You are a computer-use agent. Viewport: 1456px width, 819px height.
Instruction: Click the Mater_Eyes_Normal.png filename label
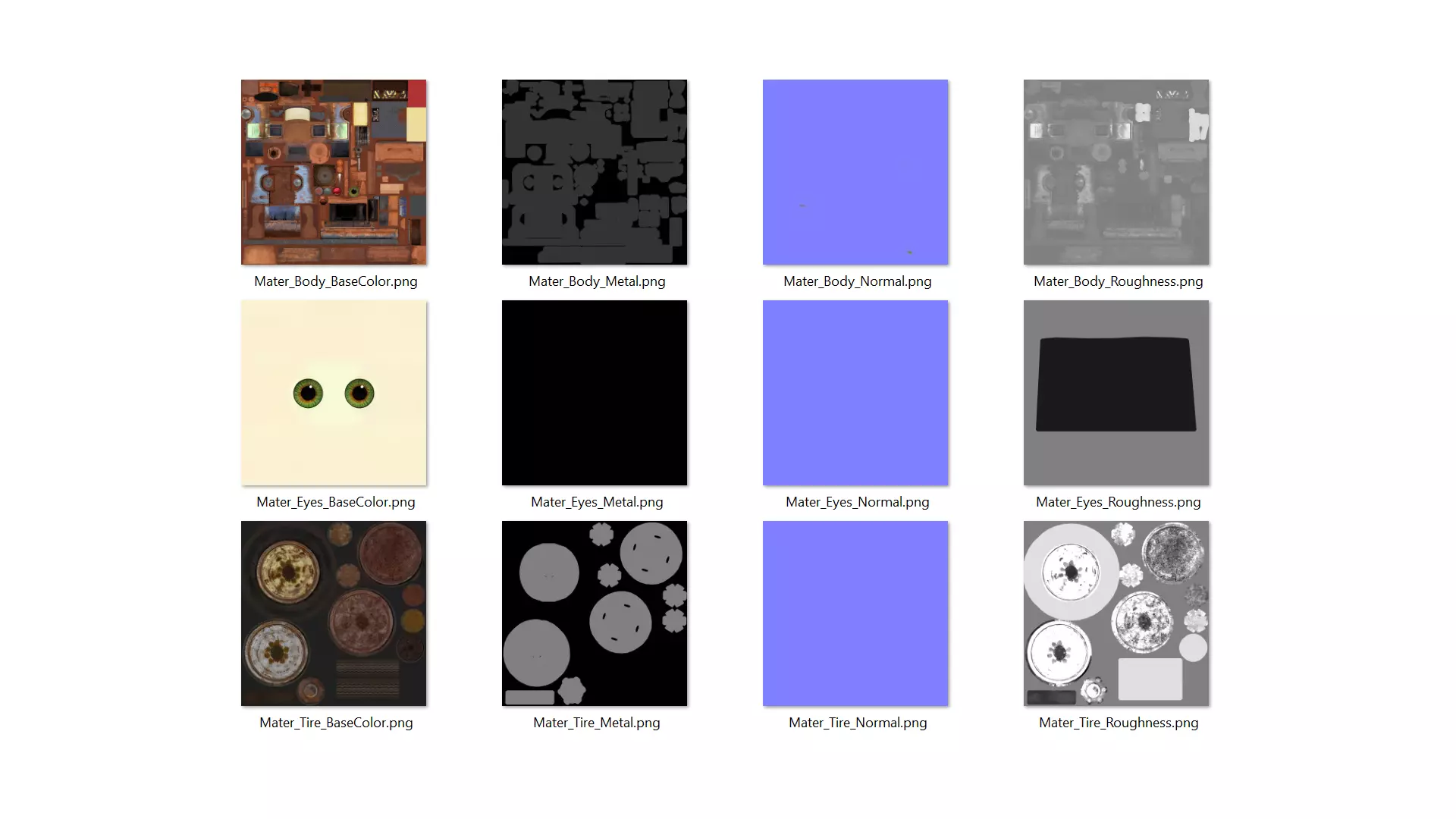coord(857,502)
